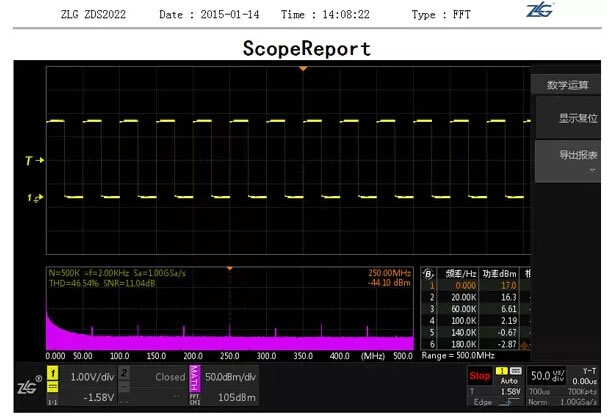Click the orange FFT cursor marker
Viewport: 614px width, 417px height.
tap(230, 269)
